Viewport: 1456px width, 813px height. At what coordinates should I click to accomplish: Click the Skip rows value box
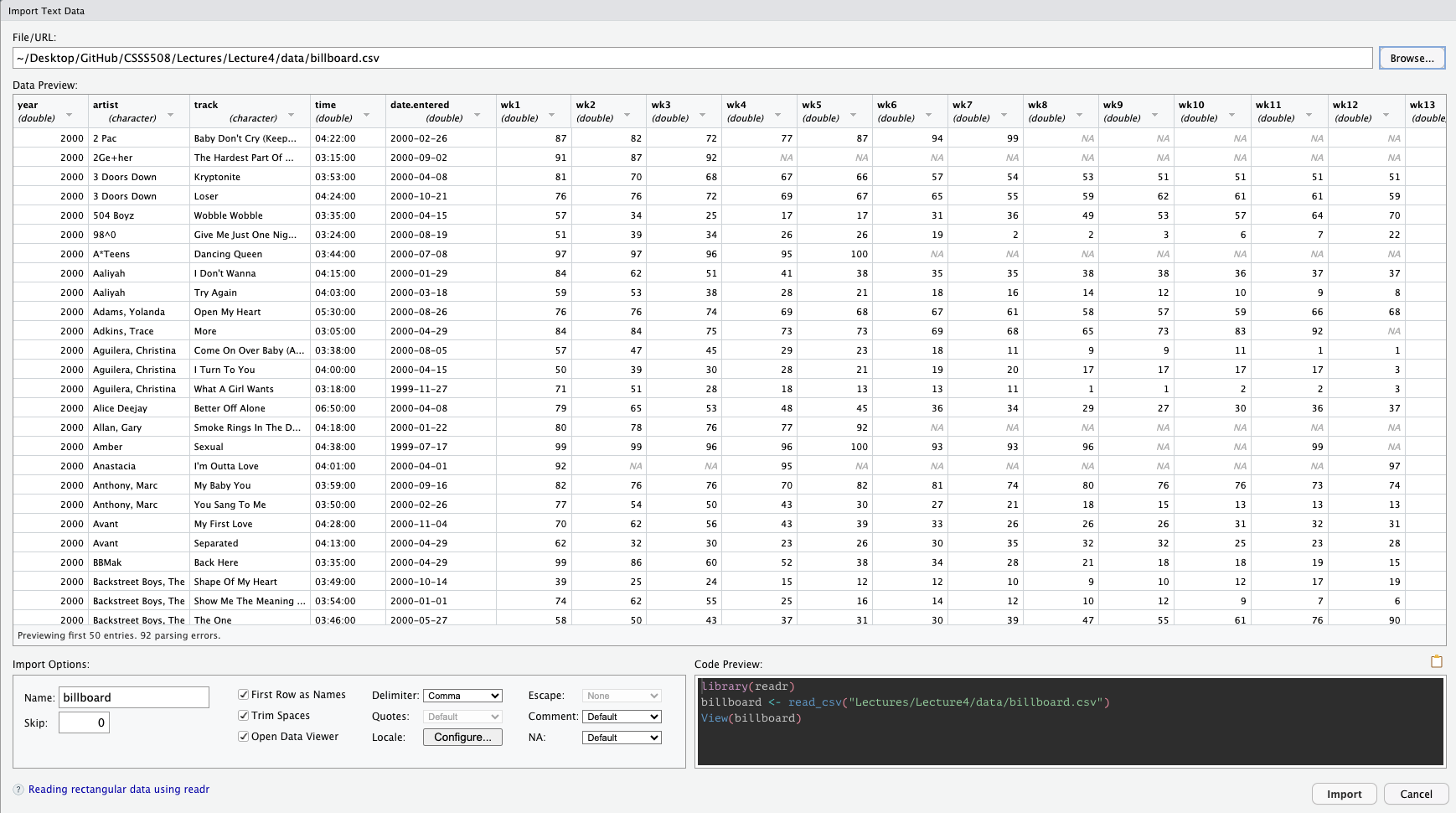pyautogui.click(x=84, y=722)
